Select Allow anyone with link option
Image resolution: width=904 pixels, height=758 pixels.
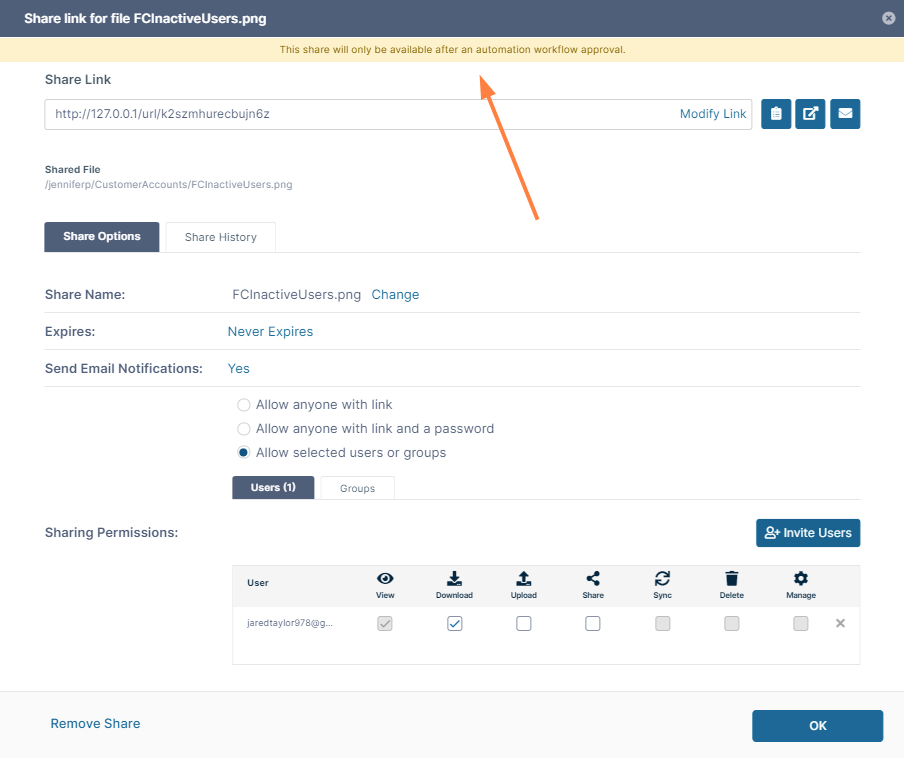244,405
